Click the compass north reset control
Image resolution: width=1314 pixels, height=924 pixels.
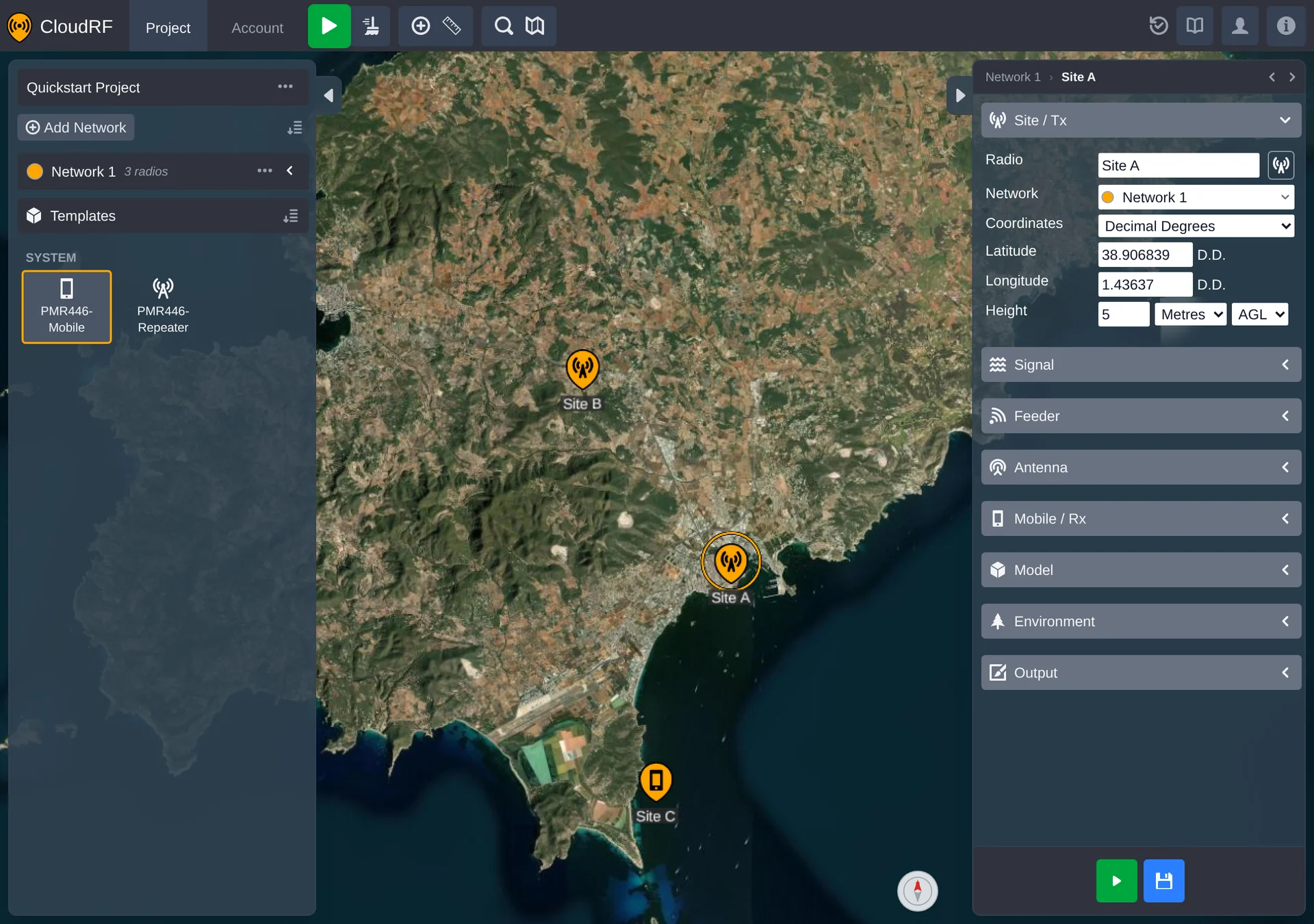pos(917,890)
